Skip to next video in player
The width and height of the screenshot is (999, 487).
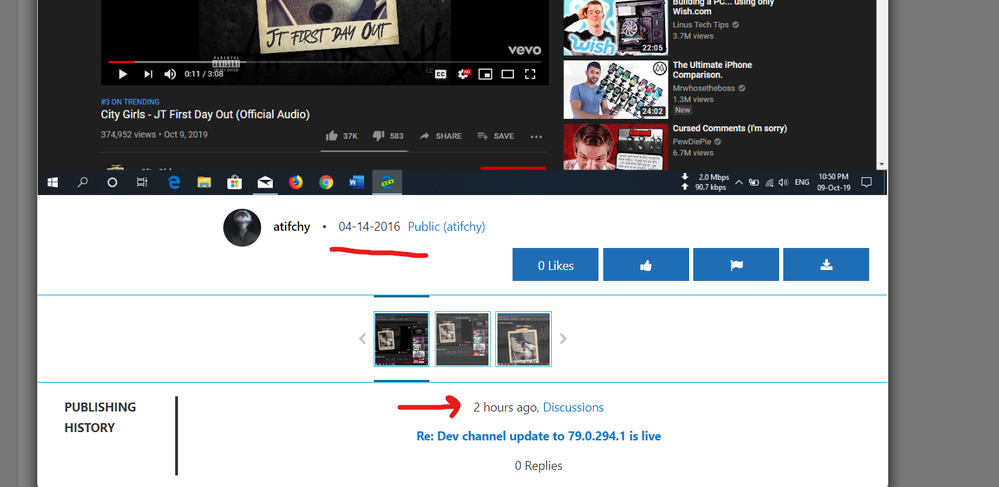(148, 75)
